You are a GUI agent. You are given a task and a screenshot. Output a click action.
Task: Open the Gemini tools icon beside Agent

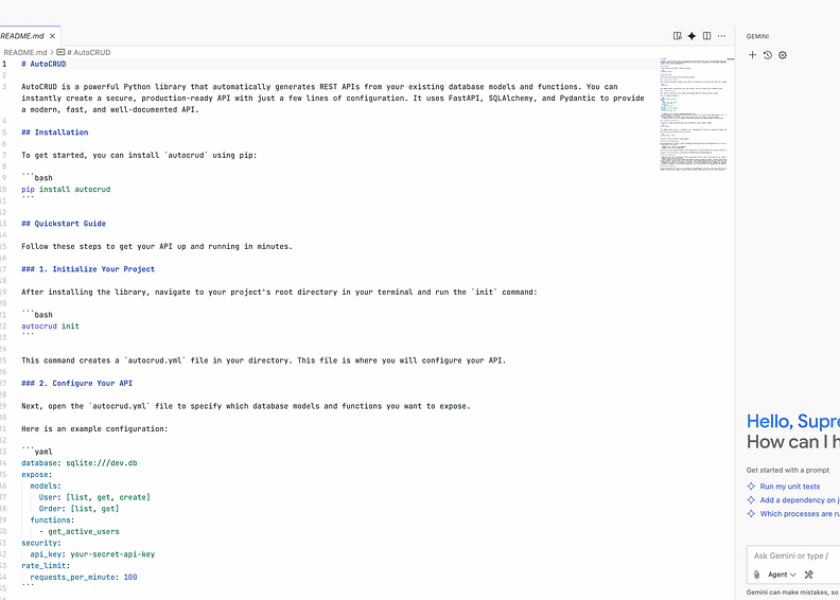(x=808, y=574)
